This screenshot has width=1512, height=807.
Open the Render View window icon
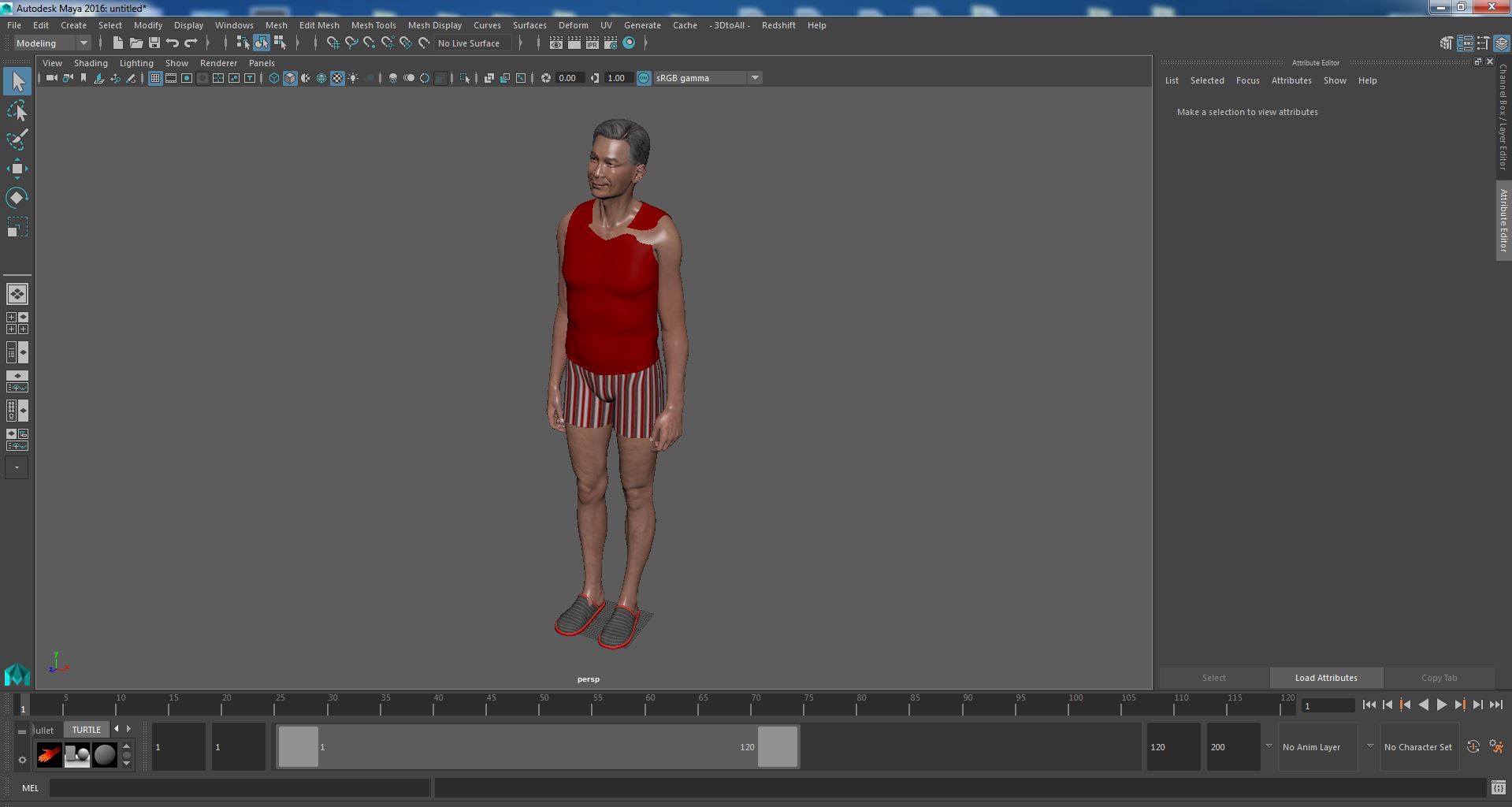point(556,43)
